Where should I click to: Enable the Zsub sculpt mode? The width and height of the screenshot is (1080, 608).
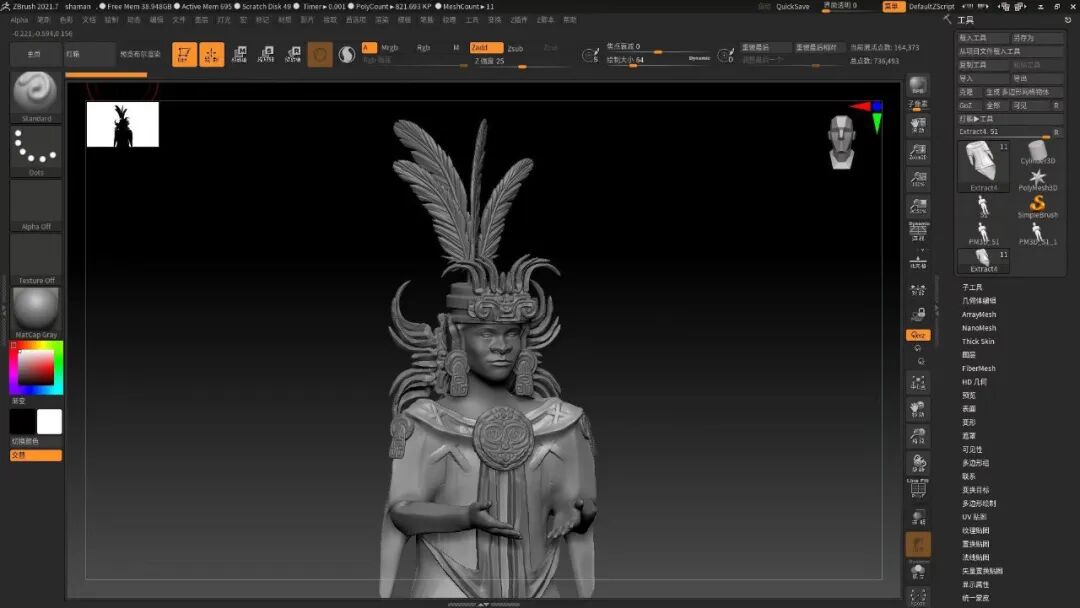(x=515, y=48)
